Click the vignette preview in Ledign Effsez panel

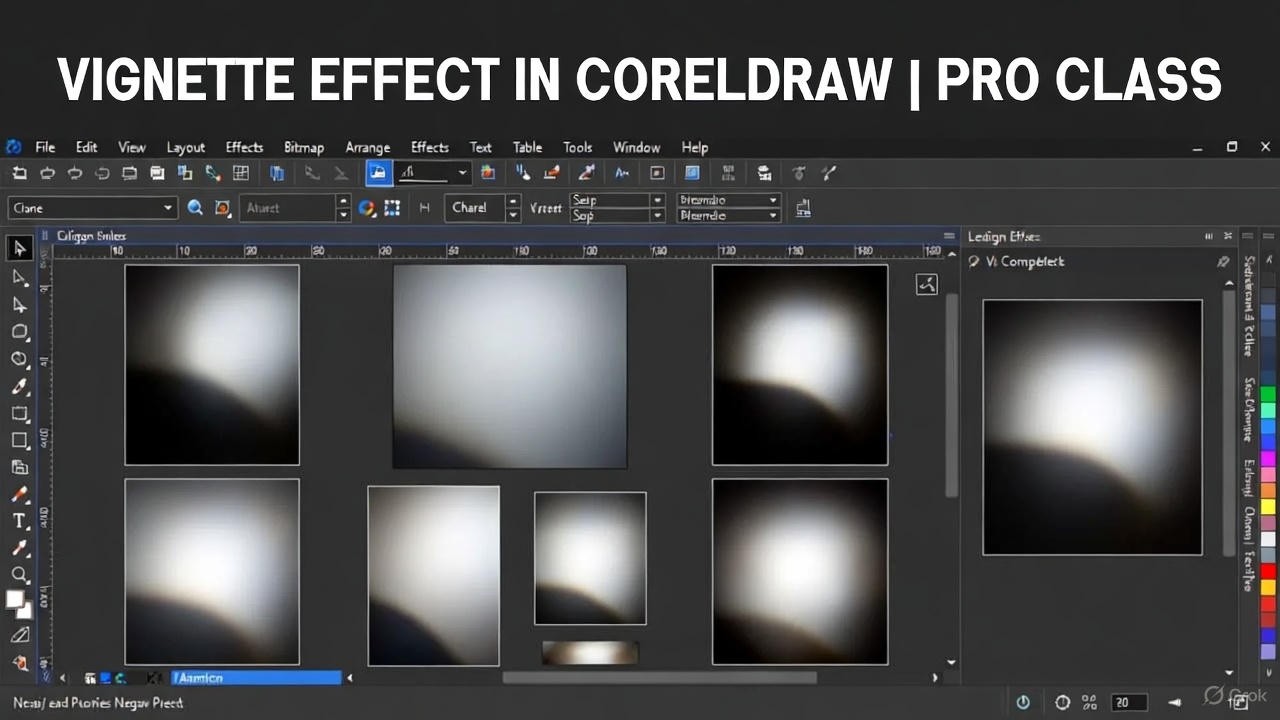coord(1092,427)
